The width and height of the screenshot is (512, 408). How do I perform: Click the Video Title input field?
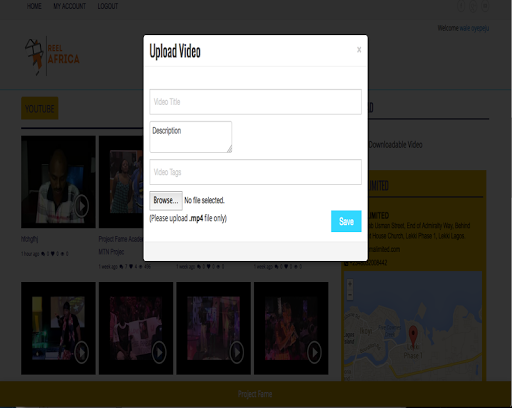click(255, 102)
